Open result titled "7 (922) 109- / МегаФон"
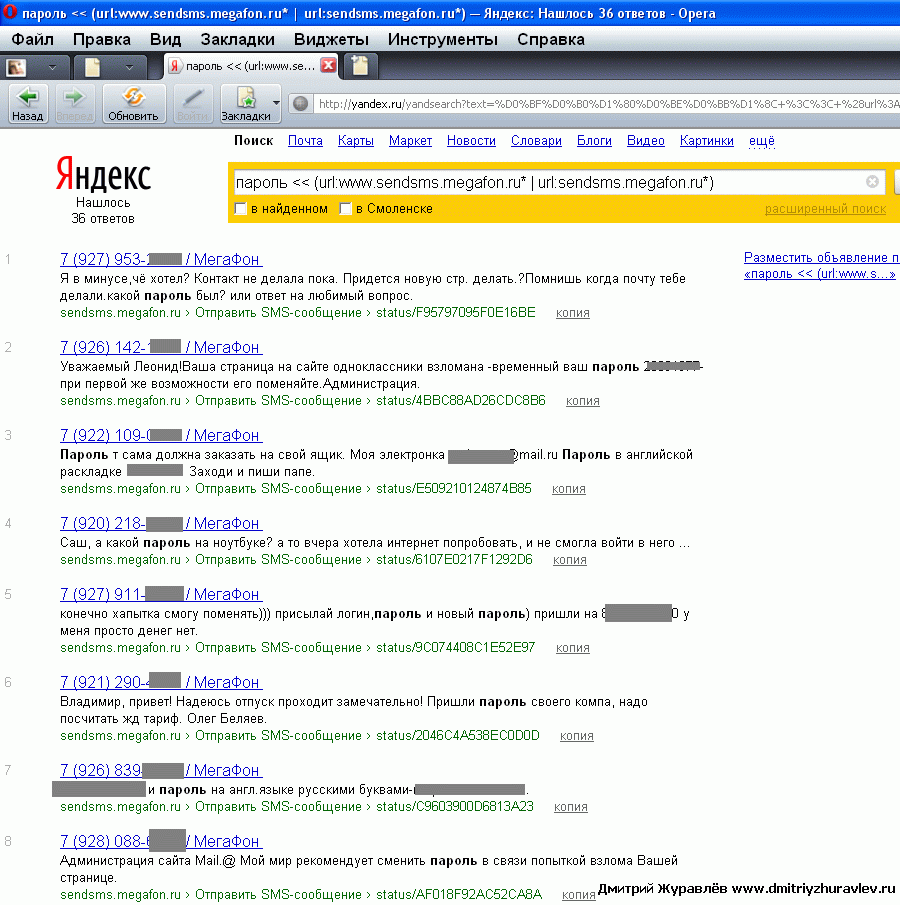Viewport: 900px width, 905px height. tap(161, 435)
